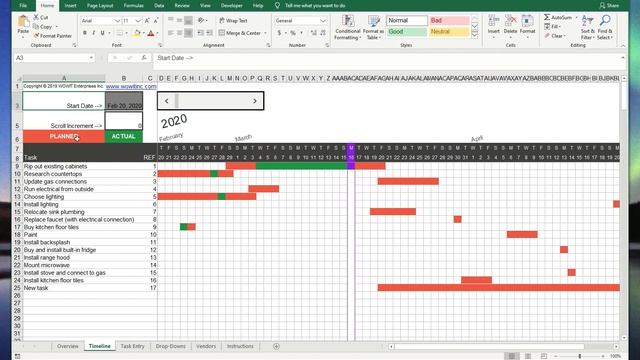This screenshot has height=360, width=640.
Task: Apply Percent Style format
Action: (x=293, y=33)
